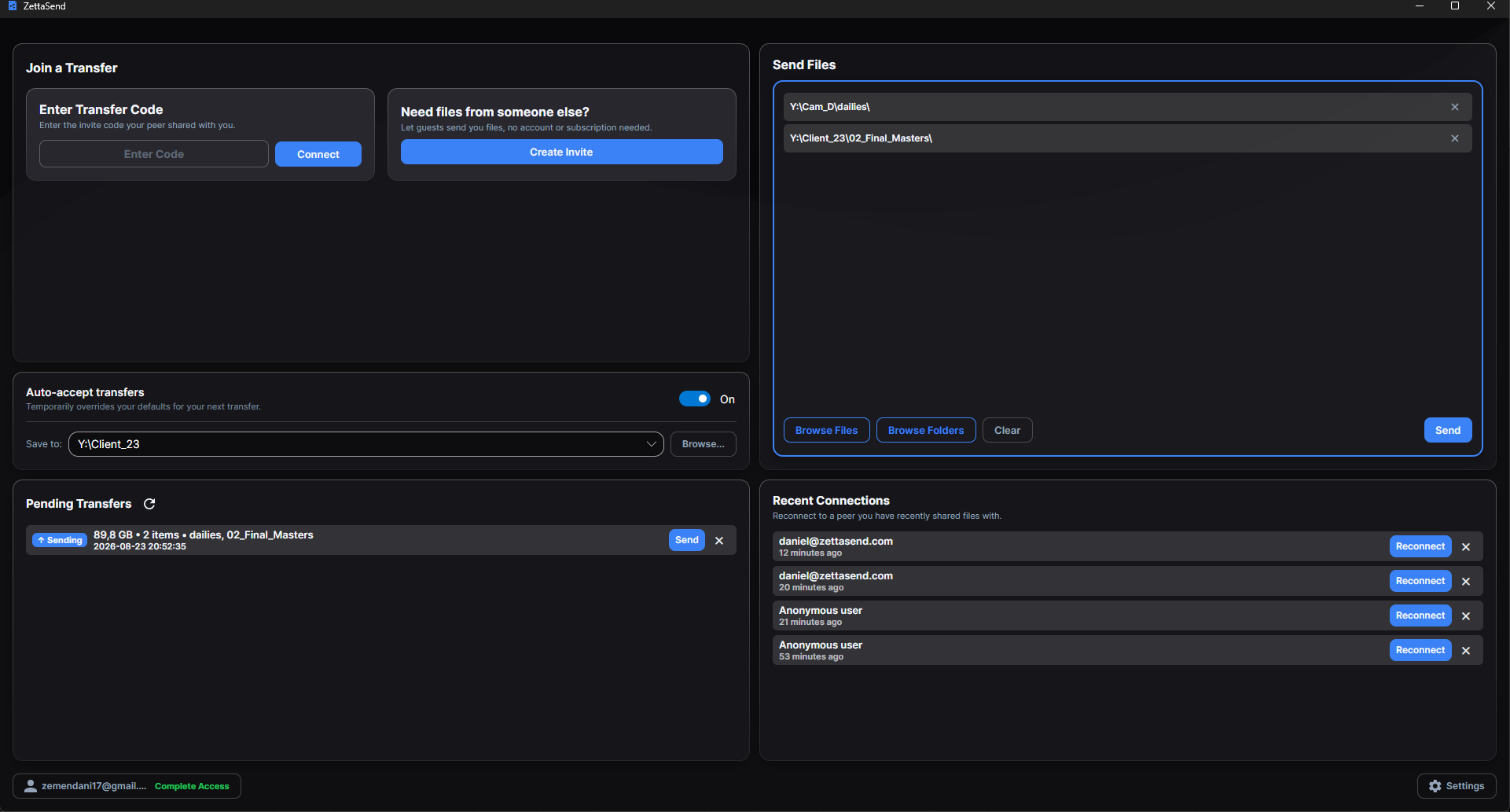Viewport: 1510px width, 812px height.
Task: Reconnect to Anonymous user from 53 minutes ago
Action: (x=1420, y=650)
